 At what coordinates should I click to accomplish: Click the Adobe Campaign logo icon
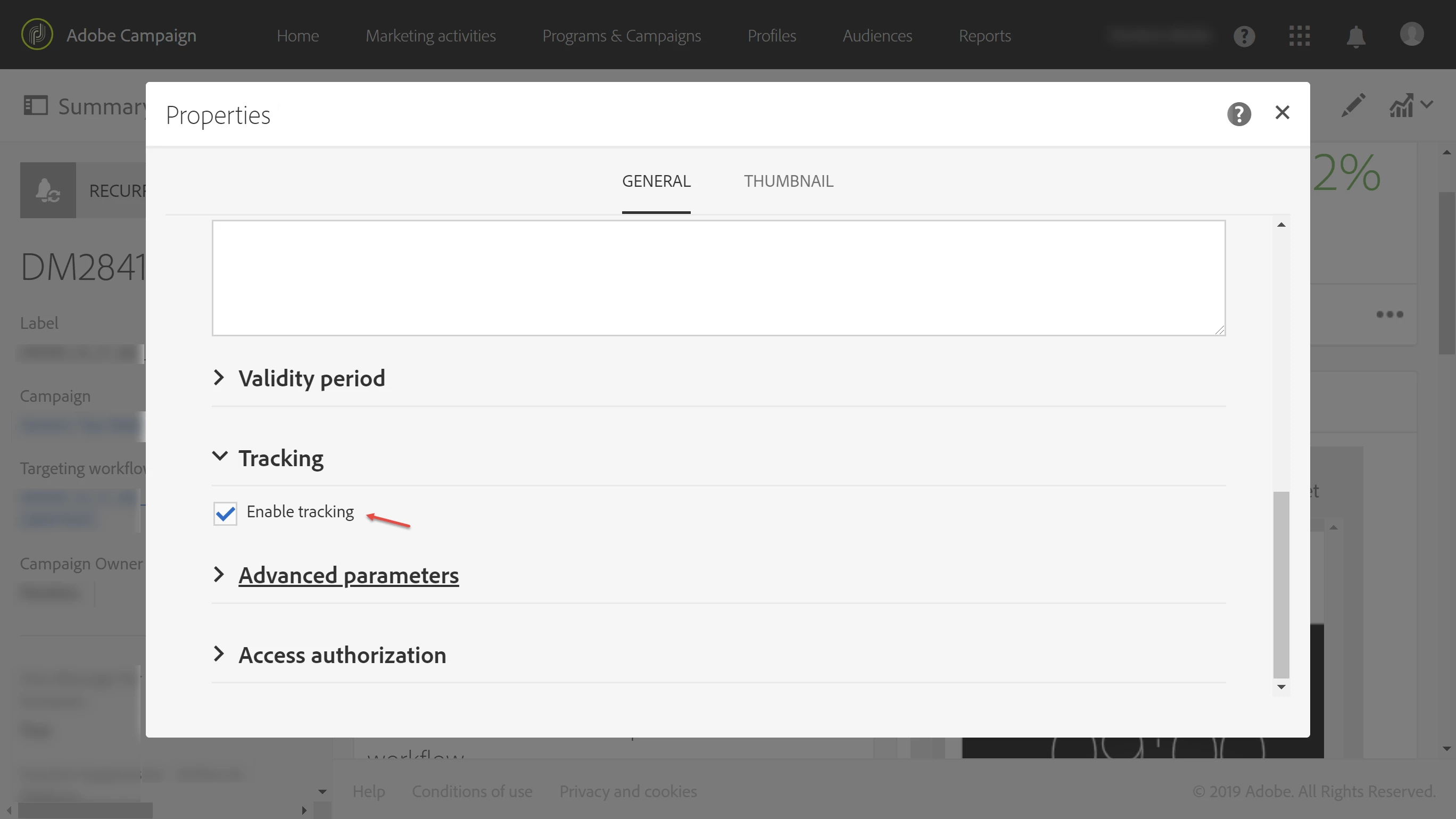pos(37,35)
